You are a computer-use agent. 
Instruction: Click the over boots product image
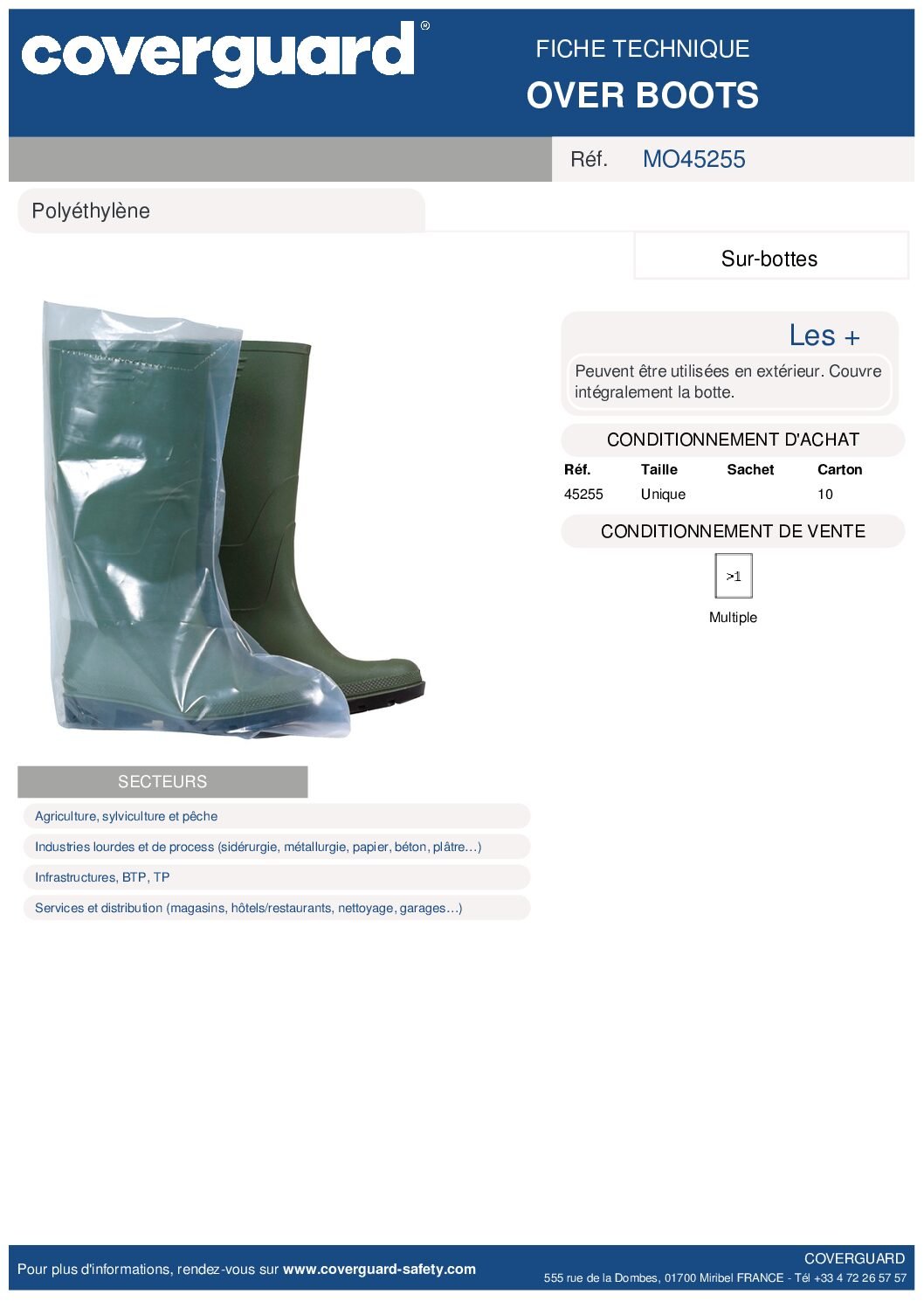pos(234,519)
